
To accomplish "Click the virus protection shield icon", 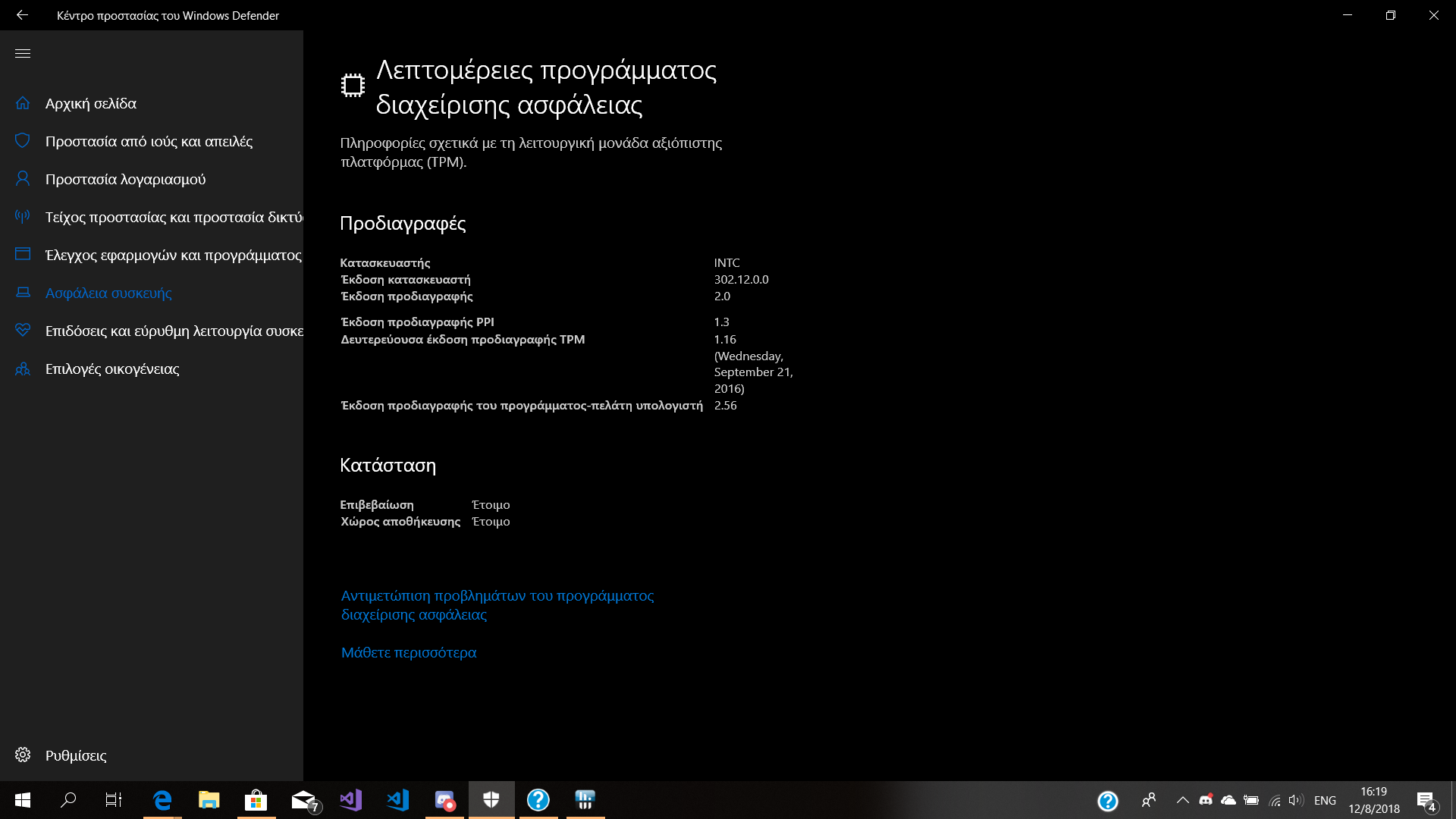I will [23, 141].
